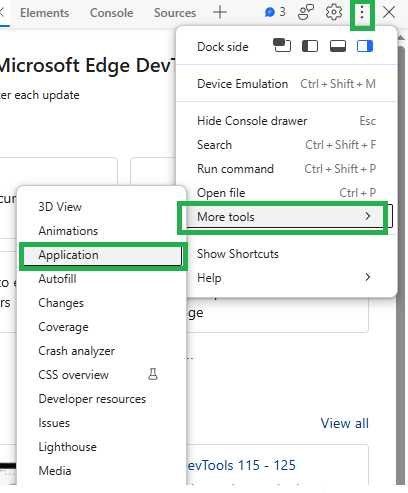408x493 pixels.
Task: Select dock to right option
Action: point(365,46)
